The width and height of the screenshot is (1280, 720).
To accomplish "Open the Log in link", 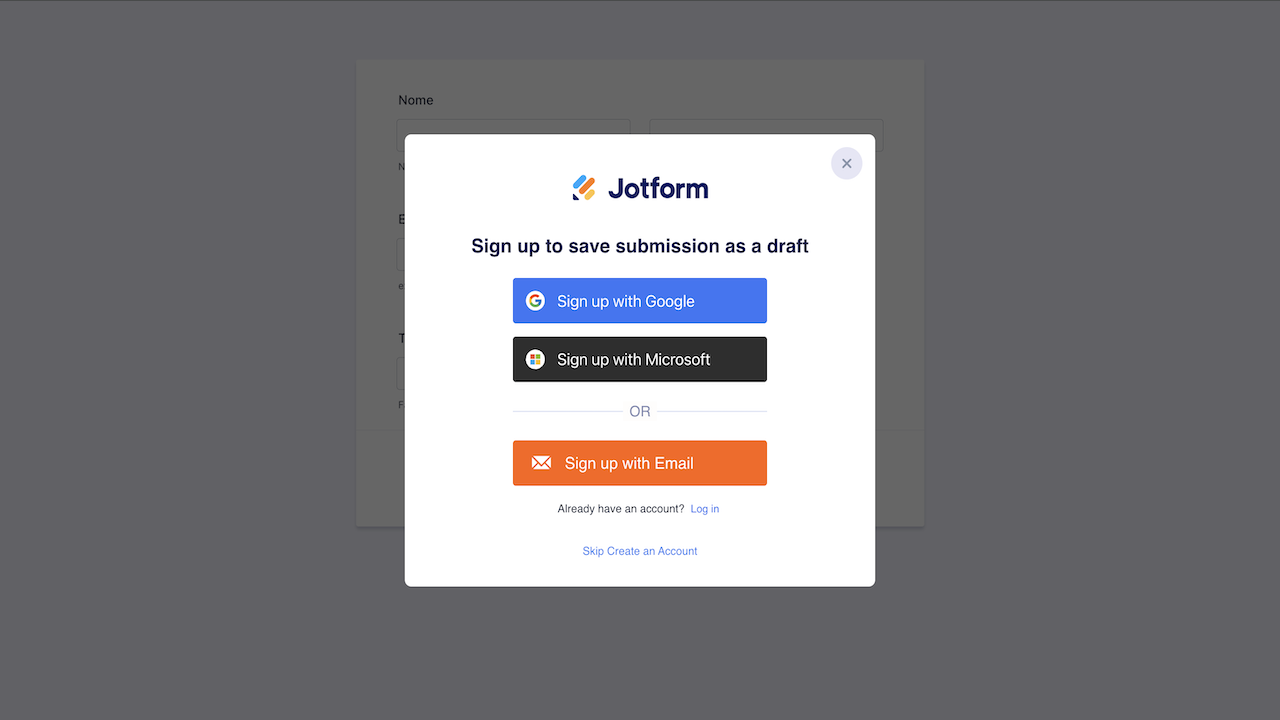I will click(704, 509).
